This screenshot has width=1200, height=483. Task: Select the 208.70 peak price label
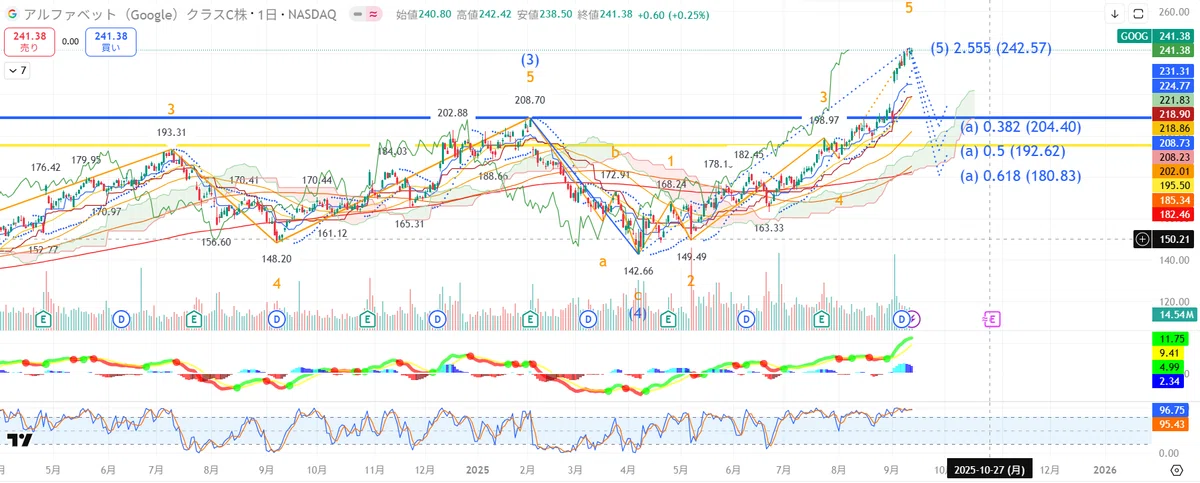point(530,100)
